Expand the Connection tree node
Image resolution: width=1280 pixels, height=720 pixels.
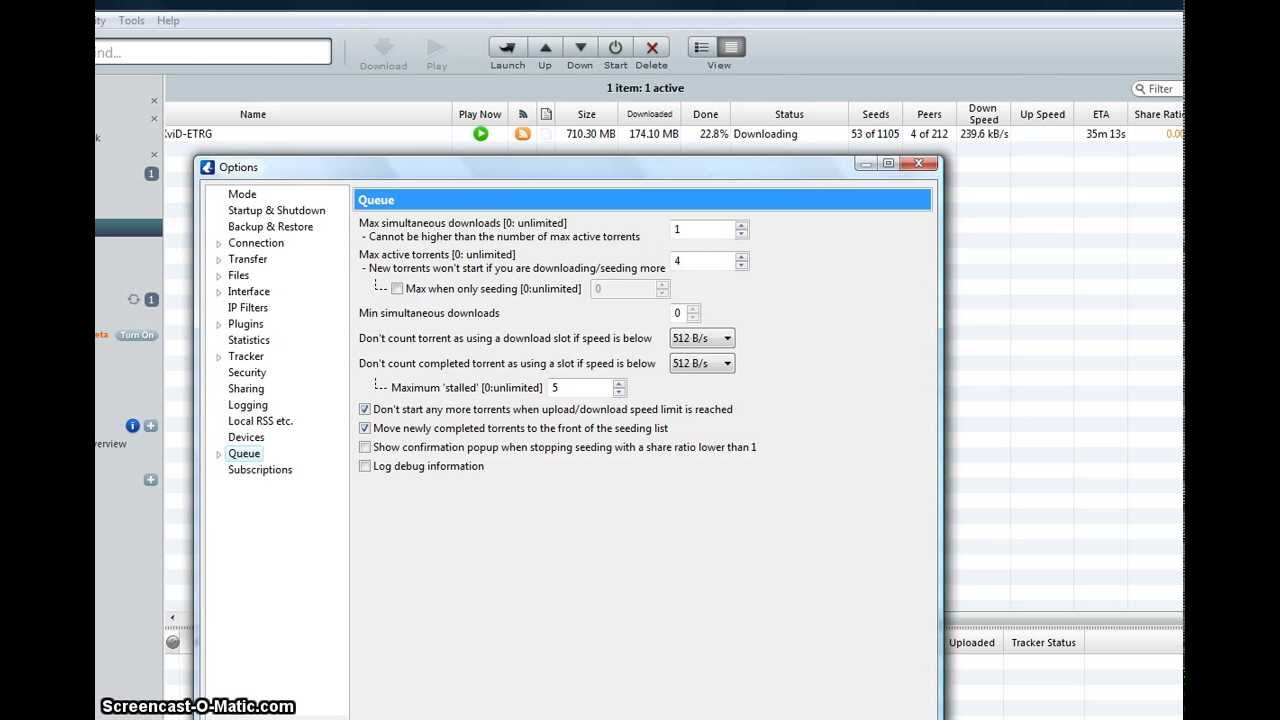(x=219, y=244)
